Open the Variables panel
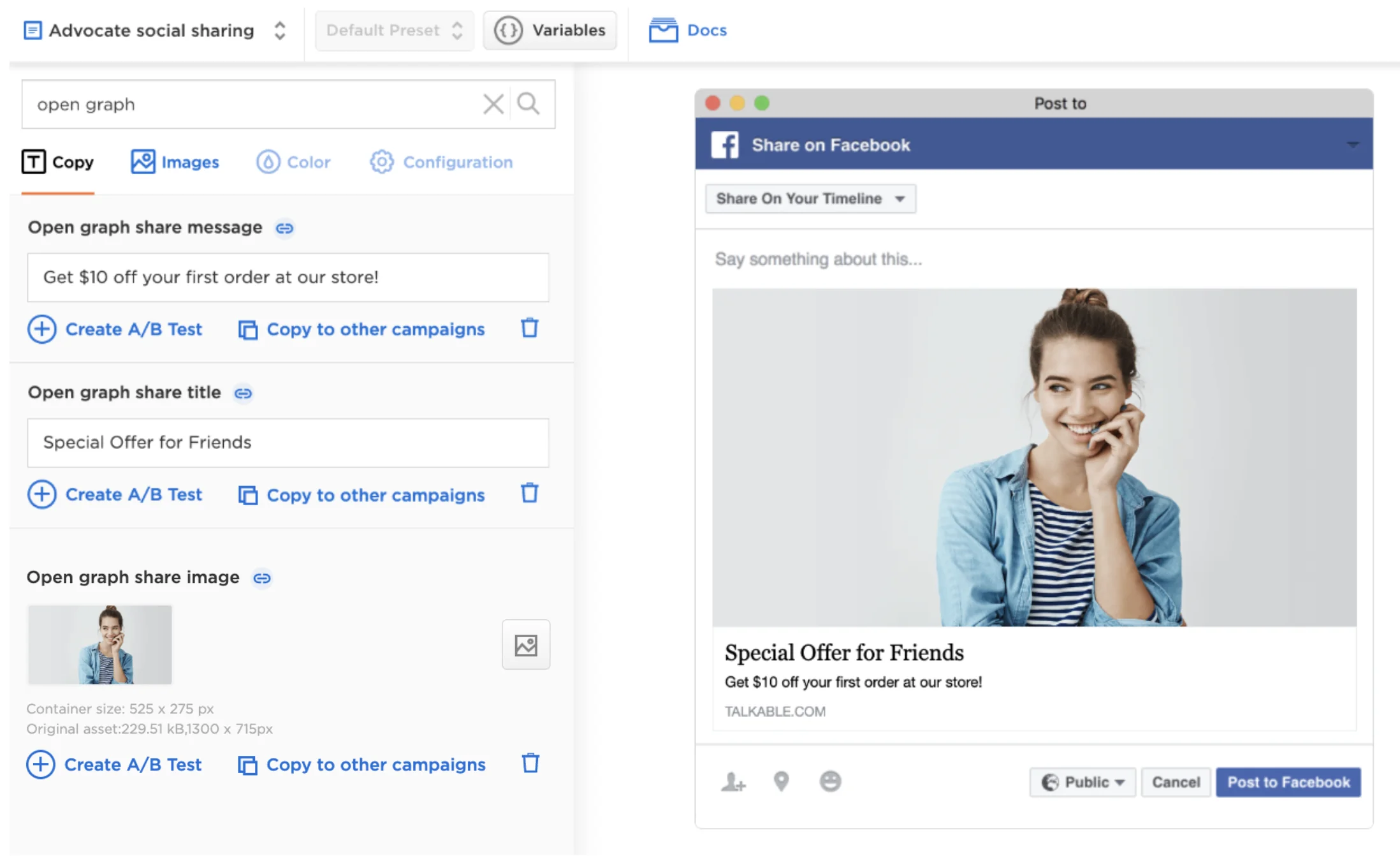This screenshot has height=856, width=1400. click(x=550, y=30)
